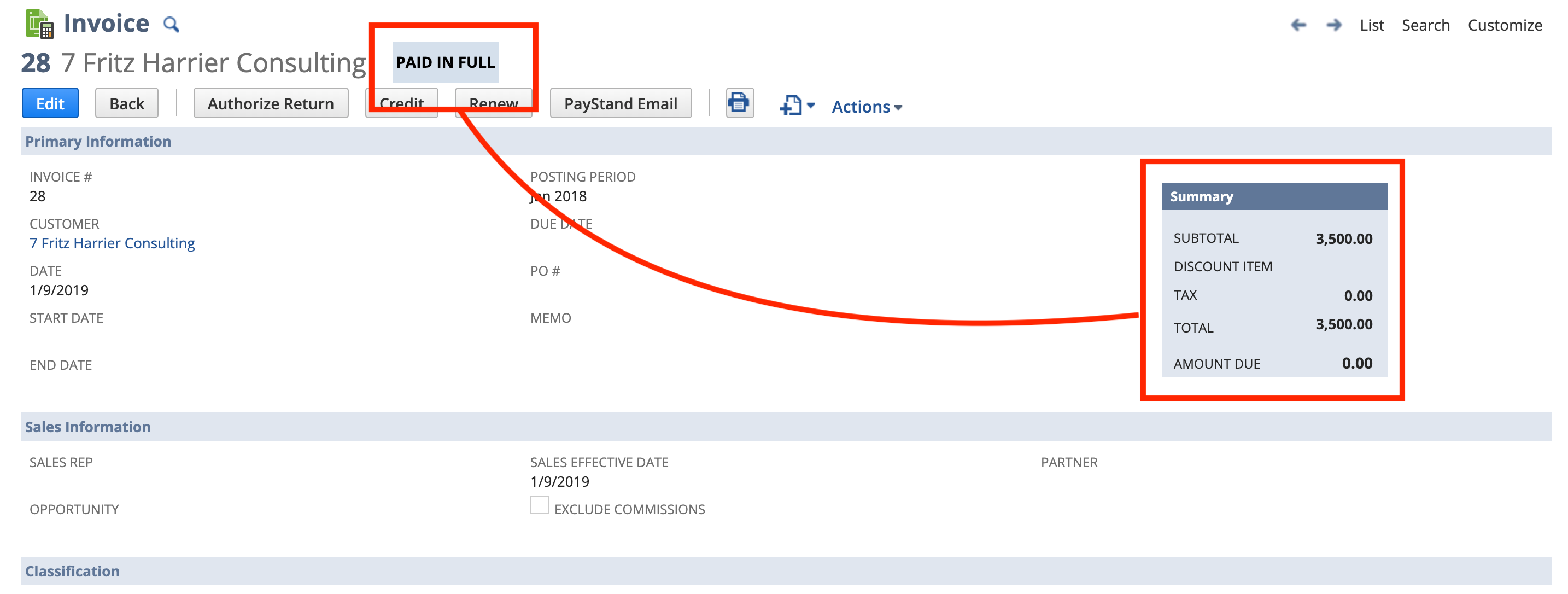Click the invoice record type icon
Screen dimensions: 1568x594
40,25
